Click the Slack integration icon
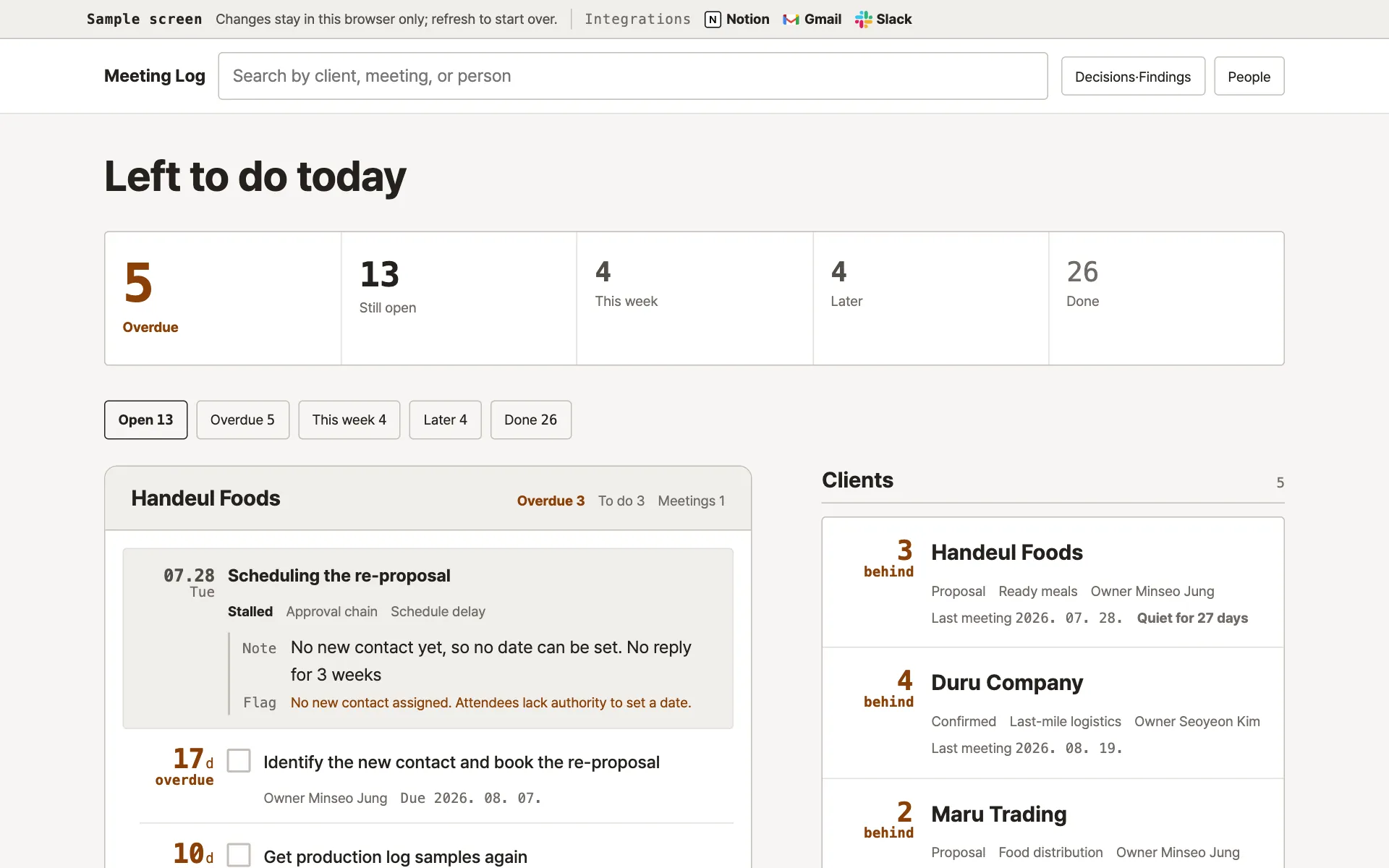The image size is (1389, 868). (863, 20)
